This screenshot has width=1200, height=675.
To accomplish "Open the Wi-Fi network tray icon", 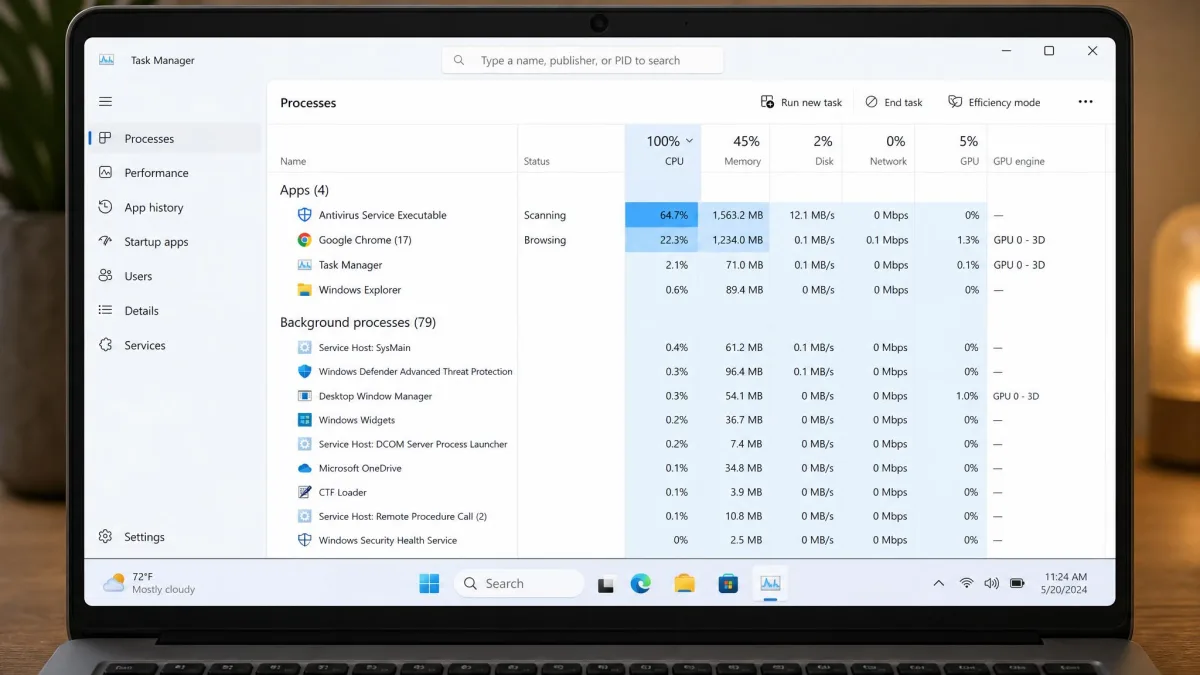I will tap(966, 583).
